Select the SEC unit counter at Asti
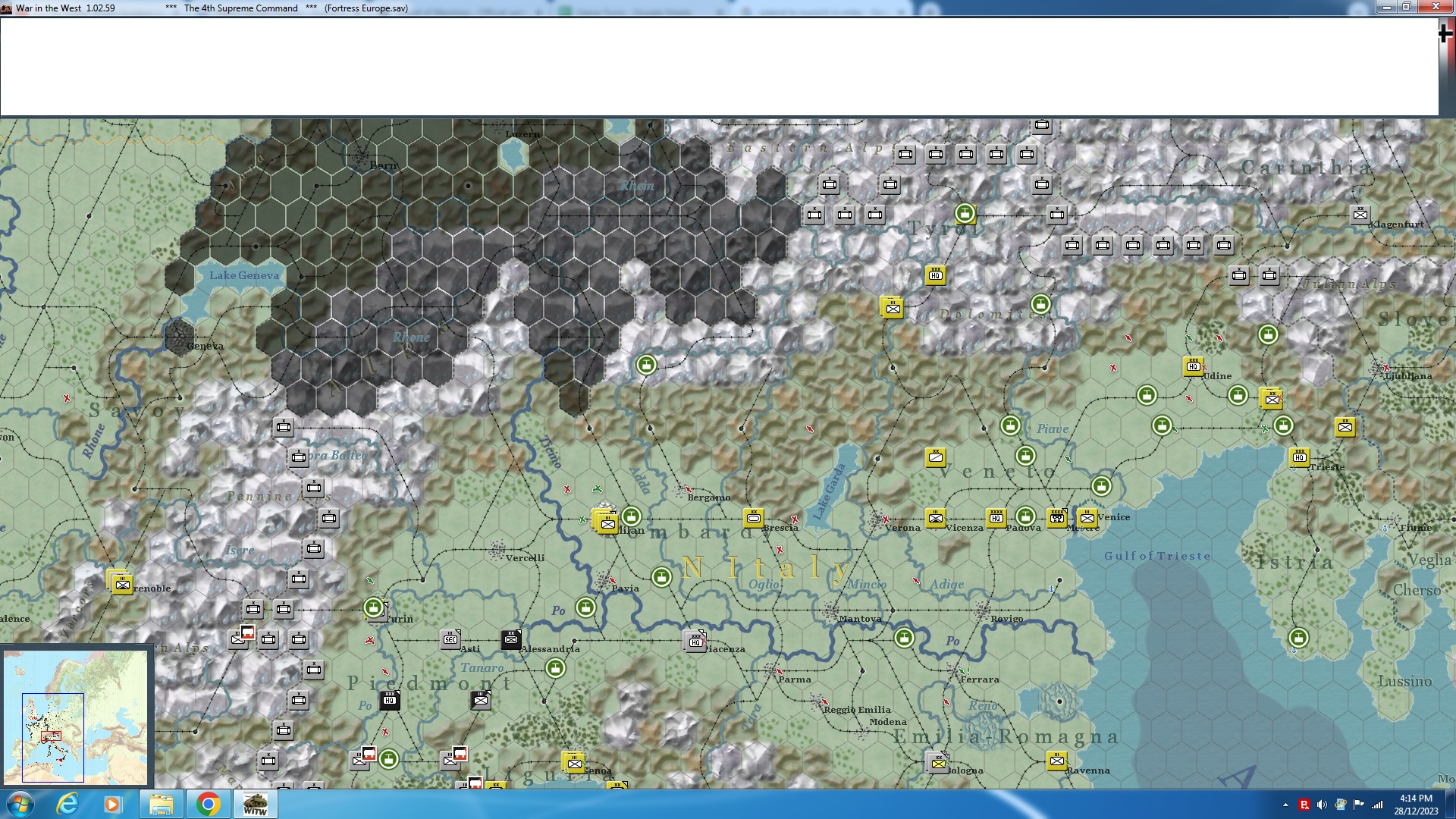 (450, 639)
